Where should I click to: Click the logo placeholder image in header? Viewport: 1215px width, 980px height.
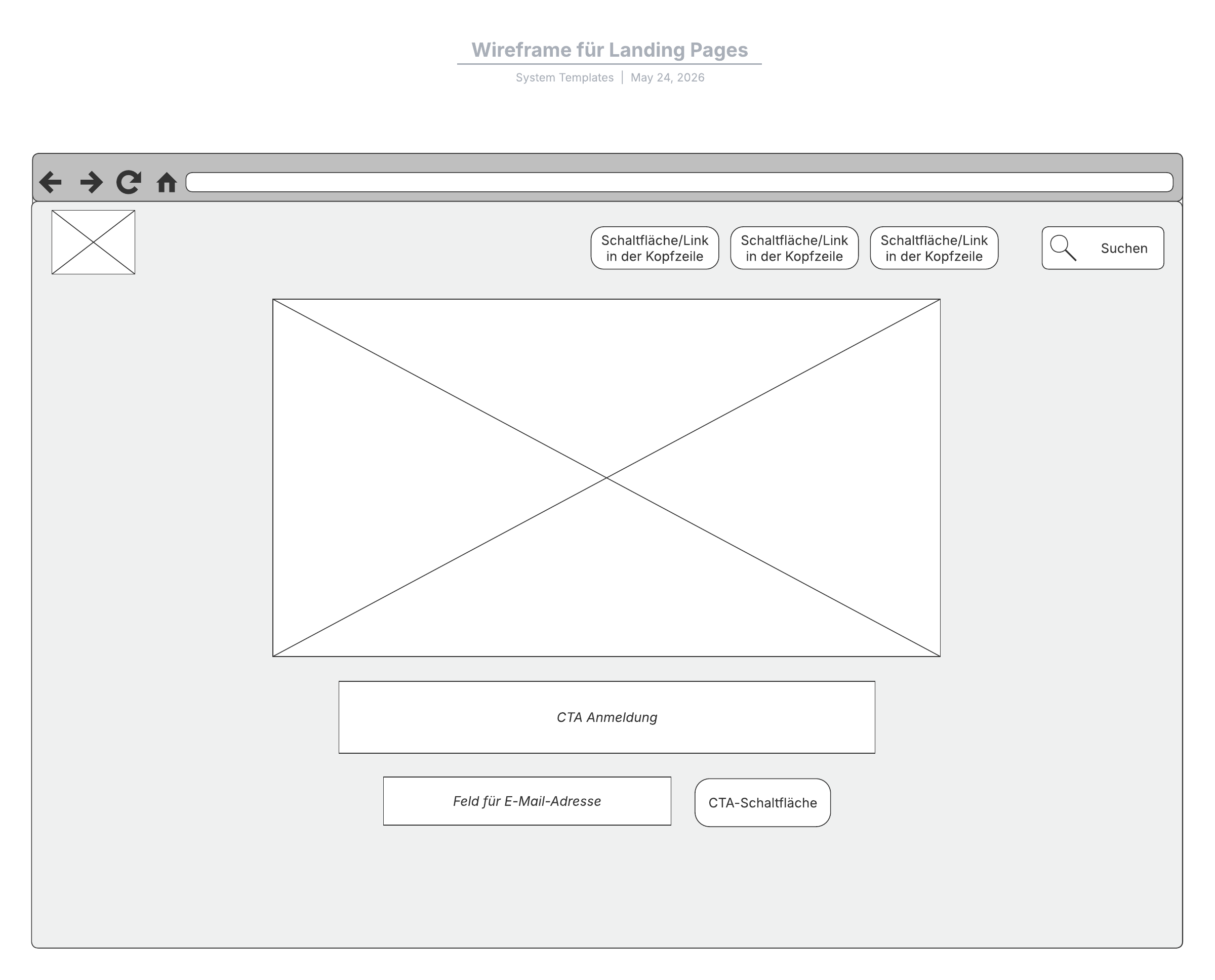(x=93, y=242)
